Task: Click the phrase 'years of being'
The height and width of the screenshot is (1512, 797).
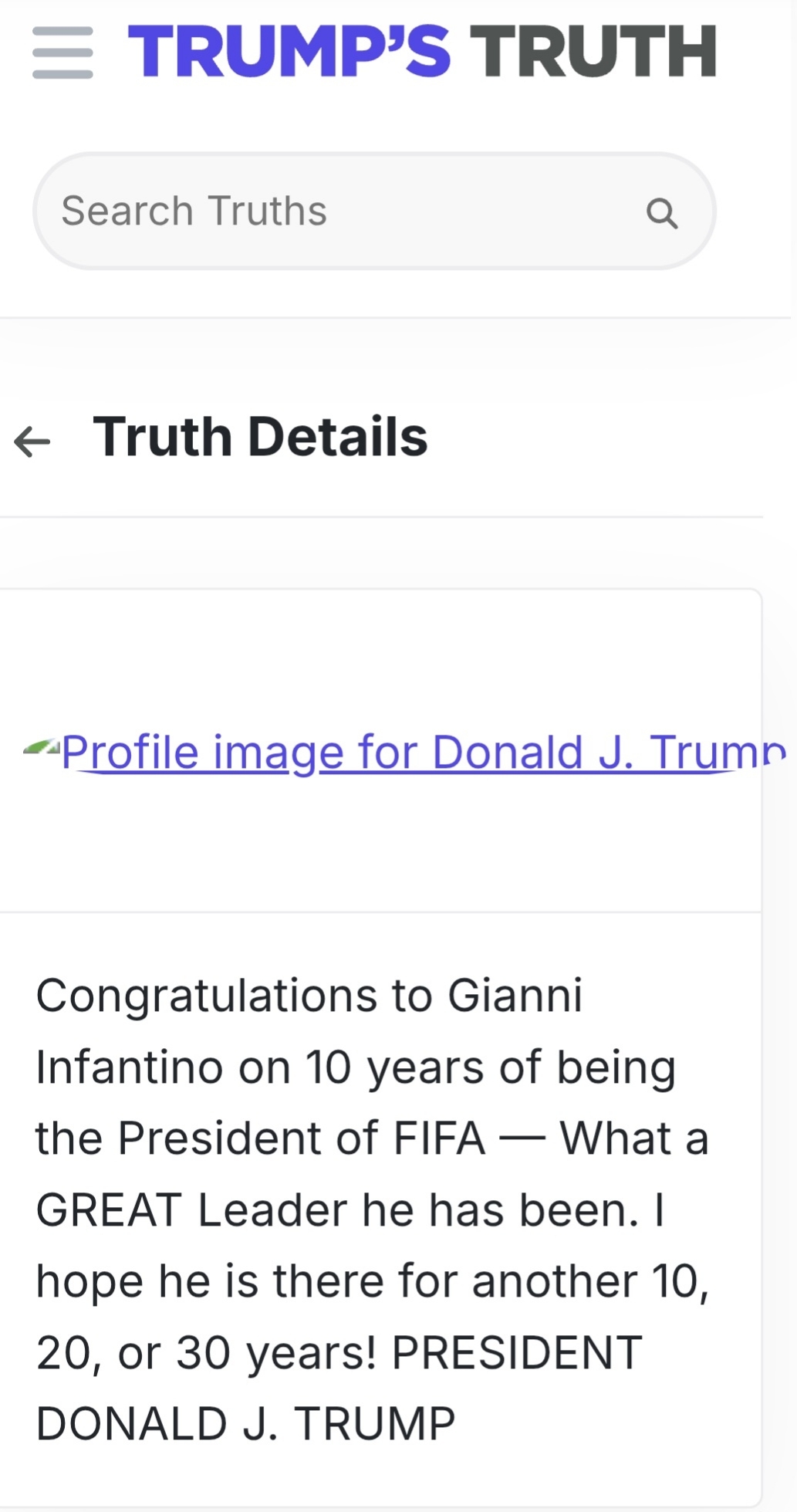Action: [521, 1068]
